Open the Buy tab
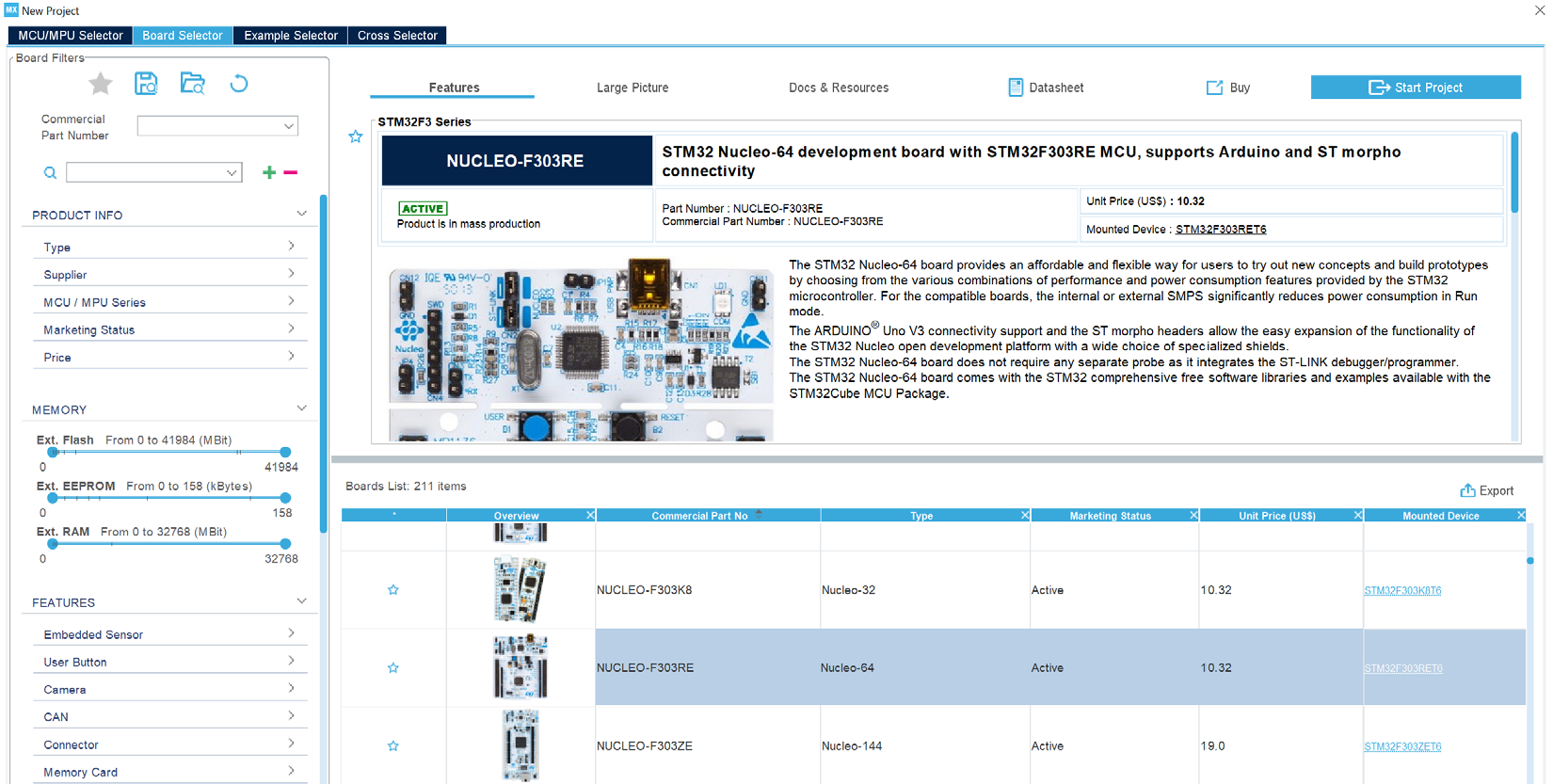The height and width of the screenshot is (784, 1553). 1228,88
